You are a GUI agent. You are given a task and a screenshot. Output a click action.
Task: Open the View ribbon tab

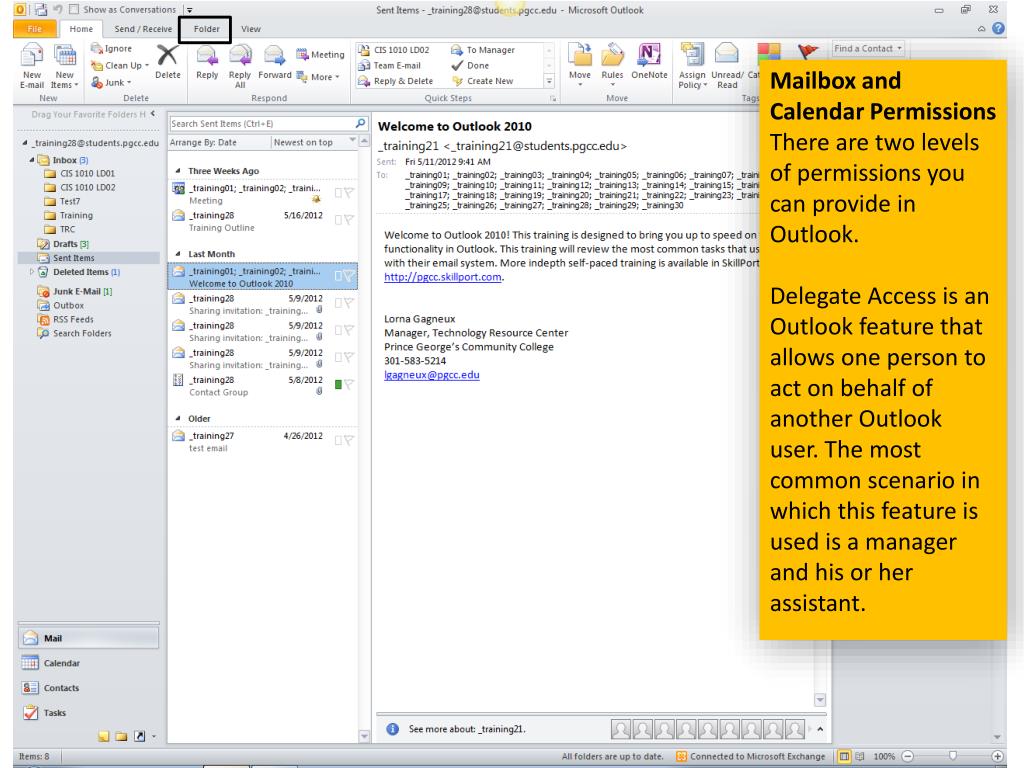click(251, 29)
